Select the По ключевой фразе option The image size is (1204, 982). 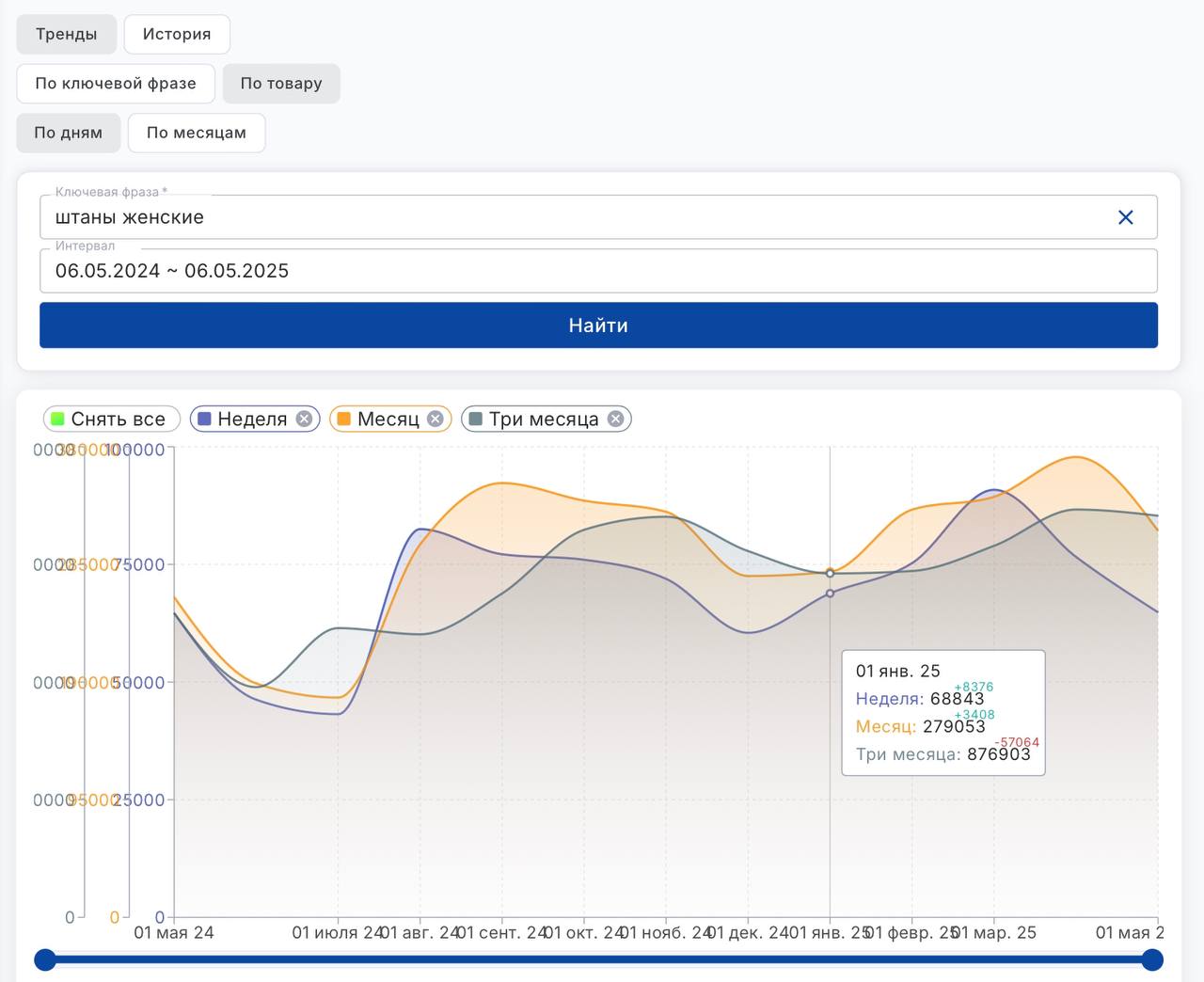tap(116, 84)
